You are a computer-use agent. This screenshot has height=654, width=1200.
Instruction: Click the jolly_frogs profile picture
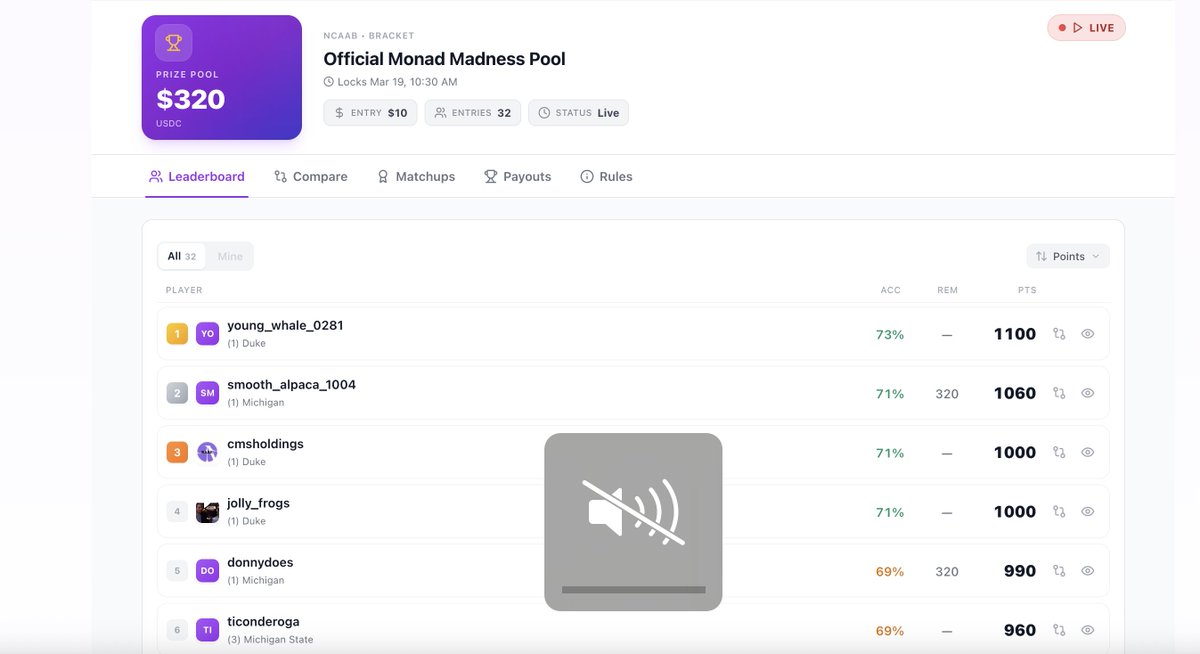coord(207,511)
